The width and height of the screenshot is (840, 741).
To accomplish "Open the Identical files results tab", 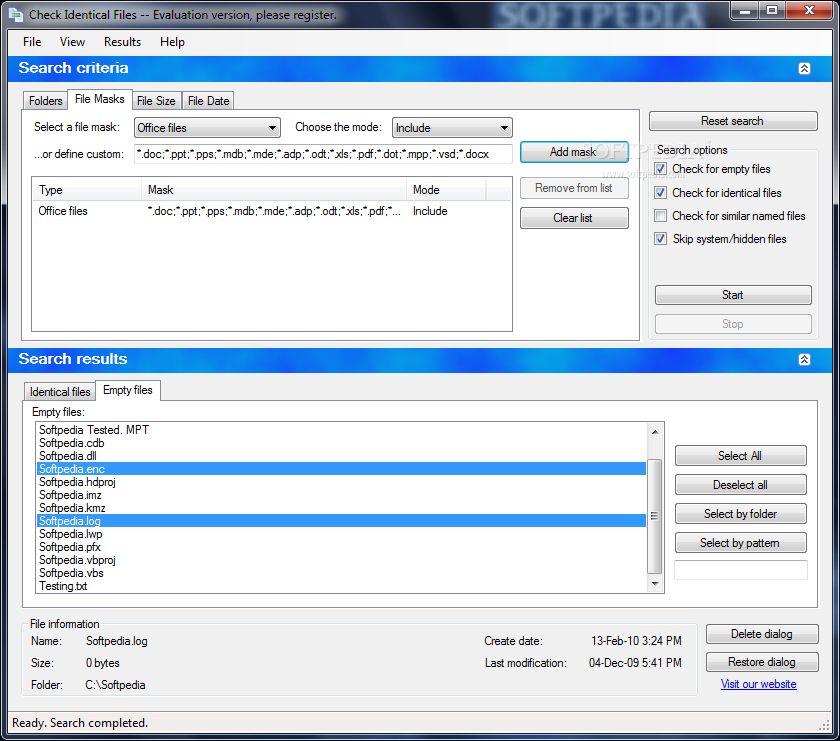I will pyautogui.click(x=60, y=392).
